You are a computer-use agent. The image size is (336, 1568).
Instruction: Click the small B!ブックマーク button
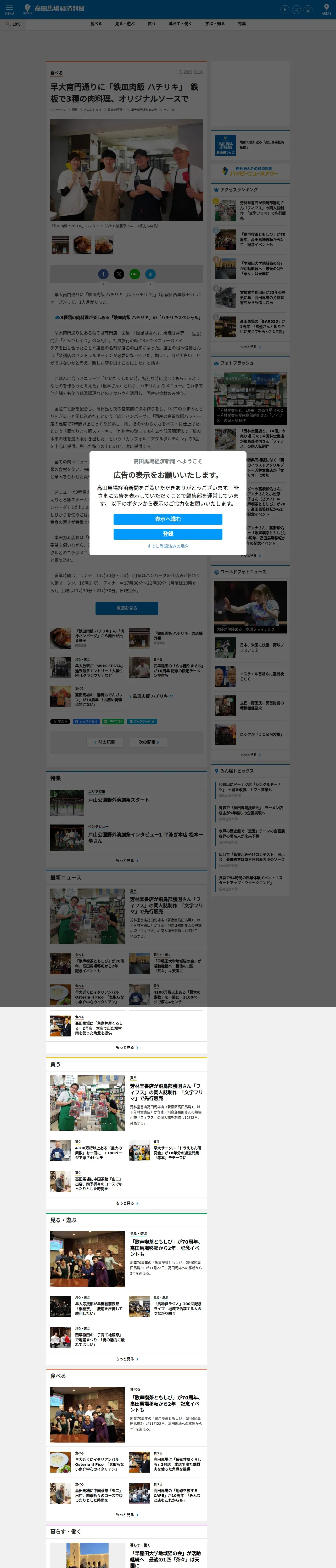142,721
